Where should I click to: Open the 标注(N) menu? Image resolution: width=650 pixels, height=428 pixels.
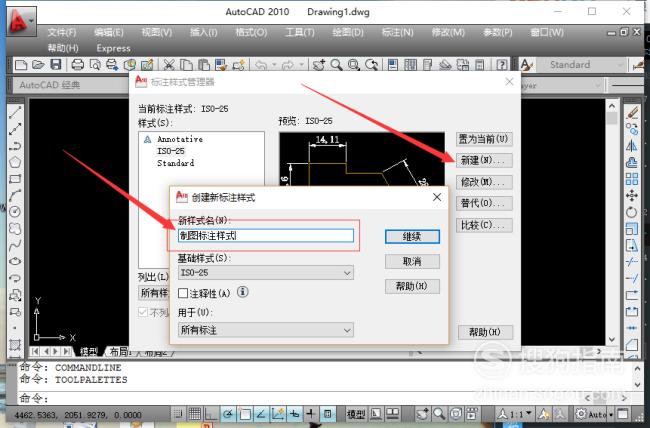point(397,32)
